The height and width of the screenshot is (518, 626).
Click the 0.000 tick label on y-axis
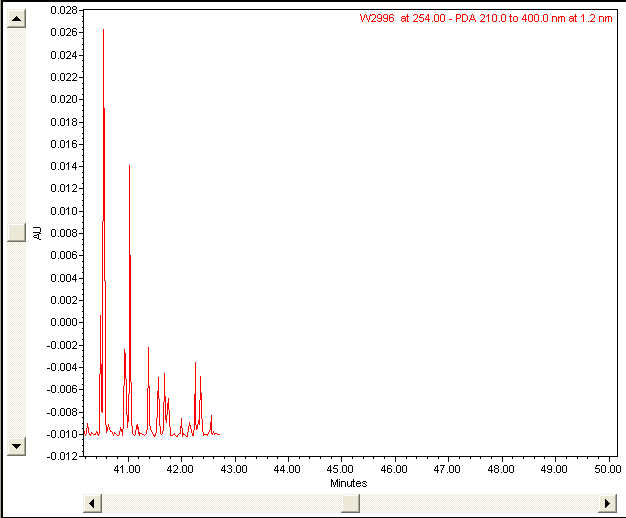point(64,322)
